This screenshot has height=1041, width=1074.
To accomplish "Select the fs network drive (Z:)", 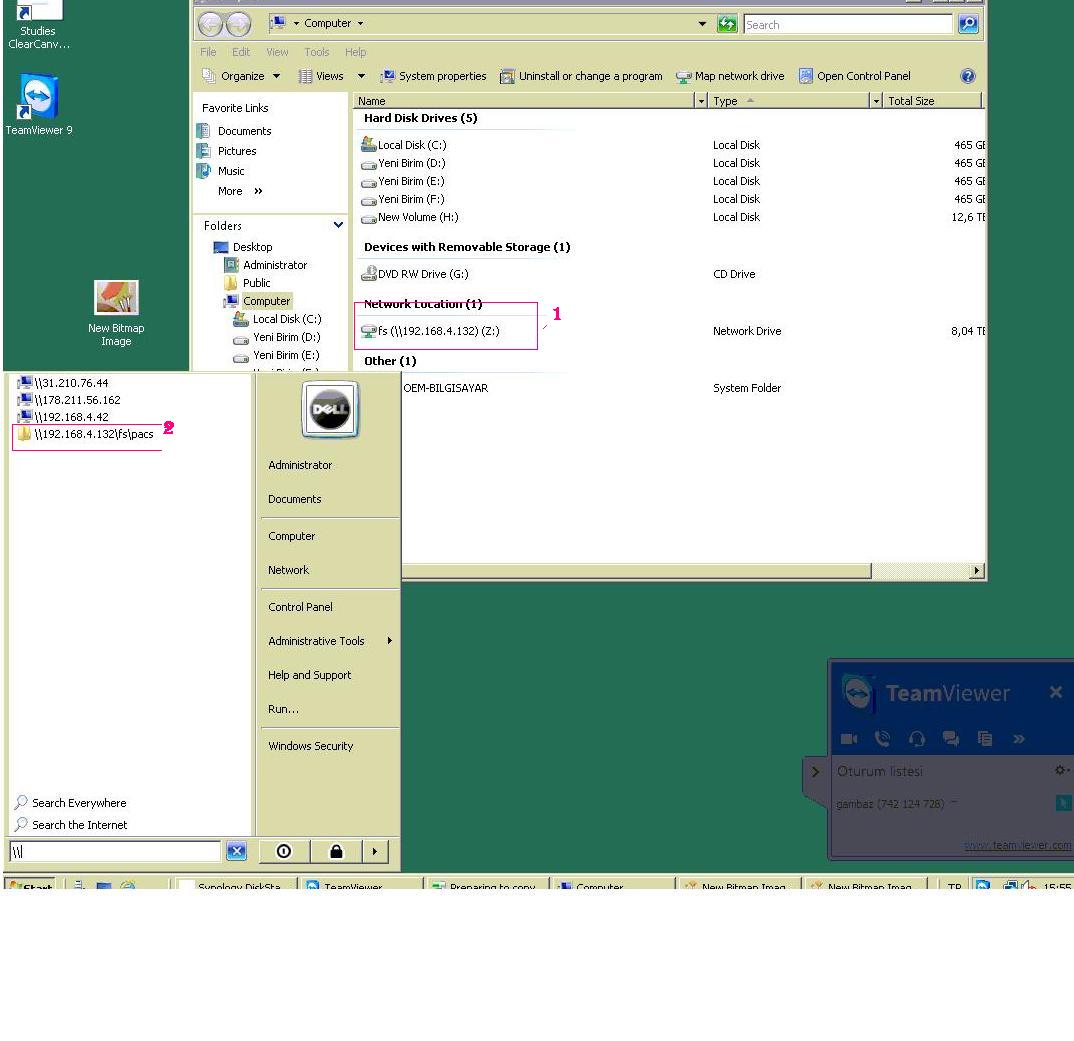I will [x=438, y=331].
